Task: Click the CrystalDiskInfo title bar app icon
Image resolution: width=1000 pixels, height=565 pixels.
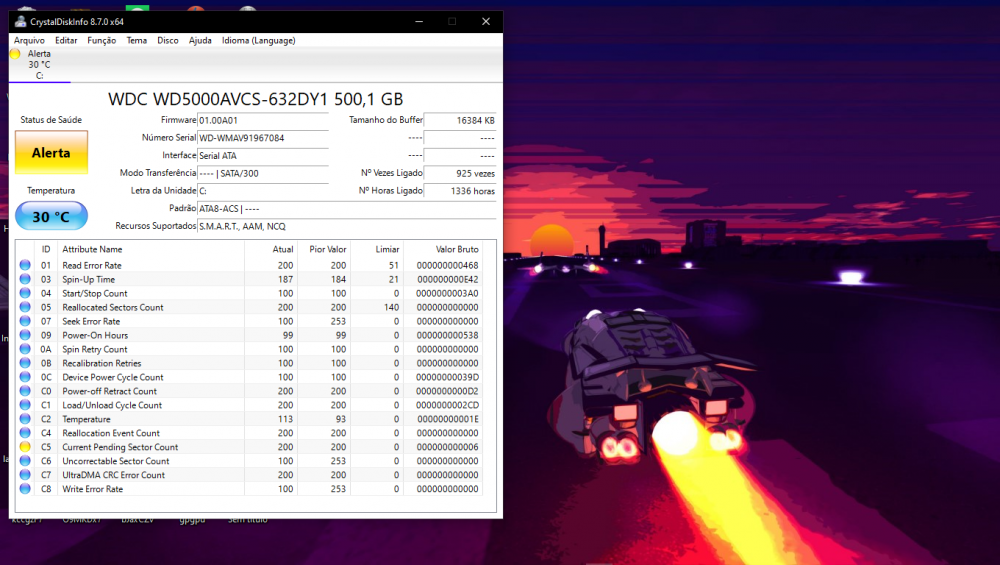Action: point(19,21)
